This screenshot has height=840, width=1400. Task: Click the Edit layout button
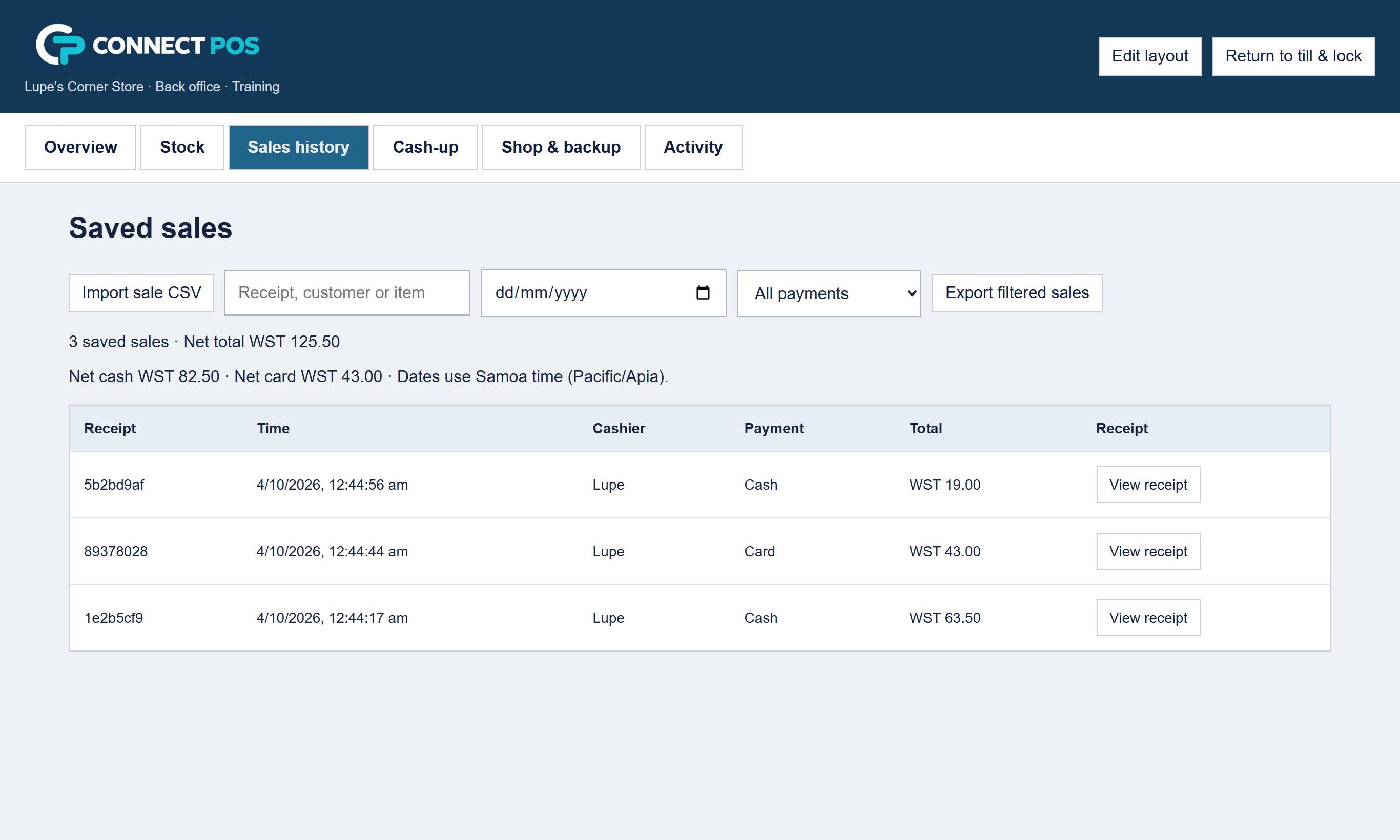coord(1150,56)
